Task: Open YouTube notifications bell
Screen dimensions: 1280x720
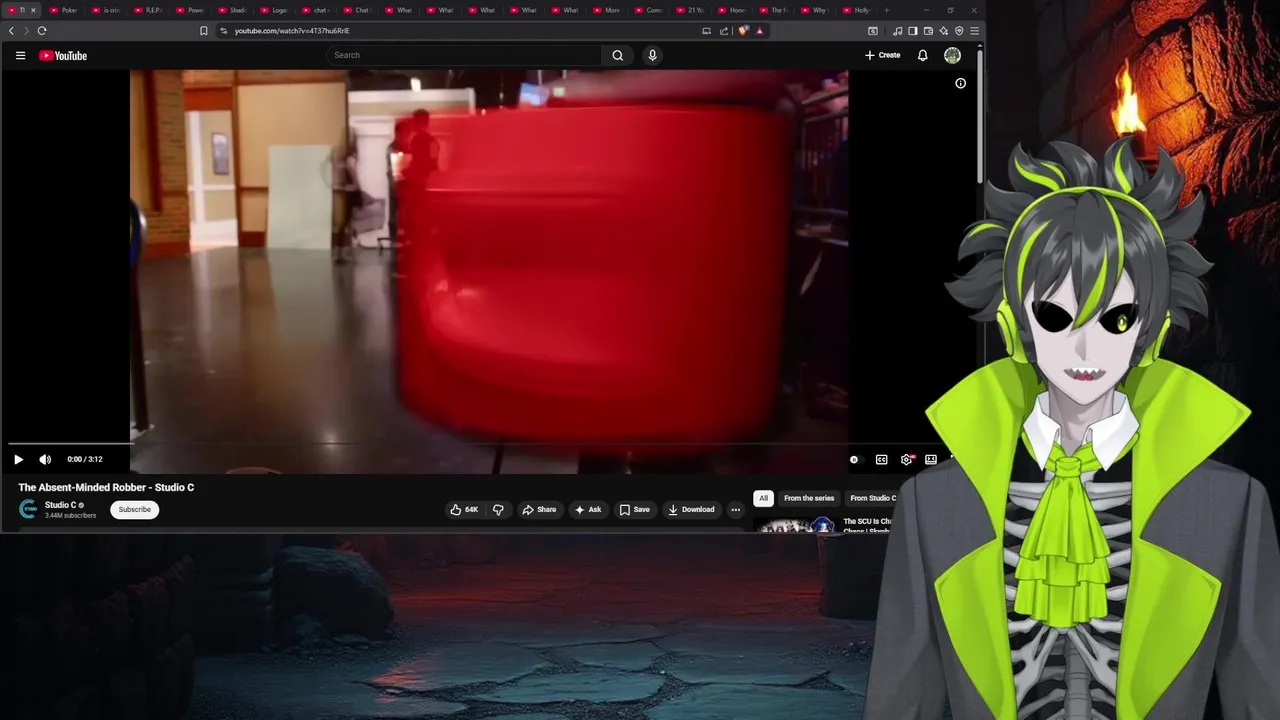Action: click(922, 55)
